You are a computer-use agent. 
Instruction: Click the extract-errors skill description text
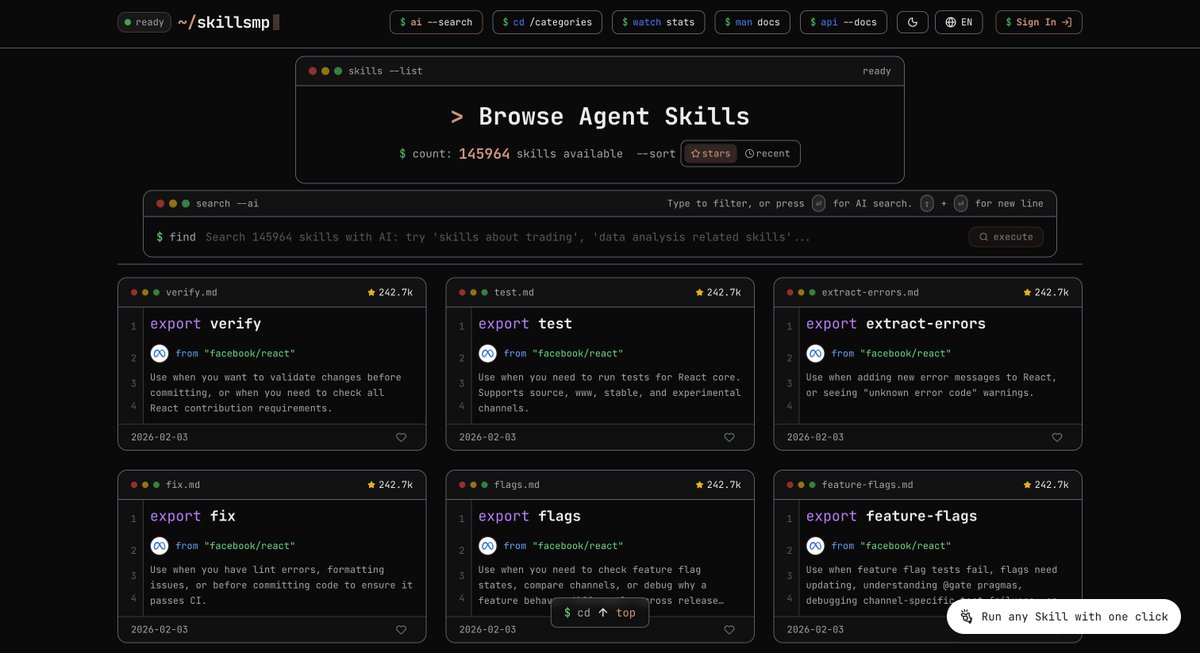coord(932,385)
